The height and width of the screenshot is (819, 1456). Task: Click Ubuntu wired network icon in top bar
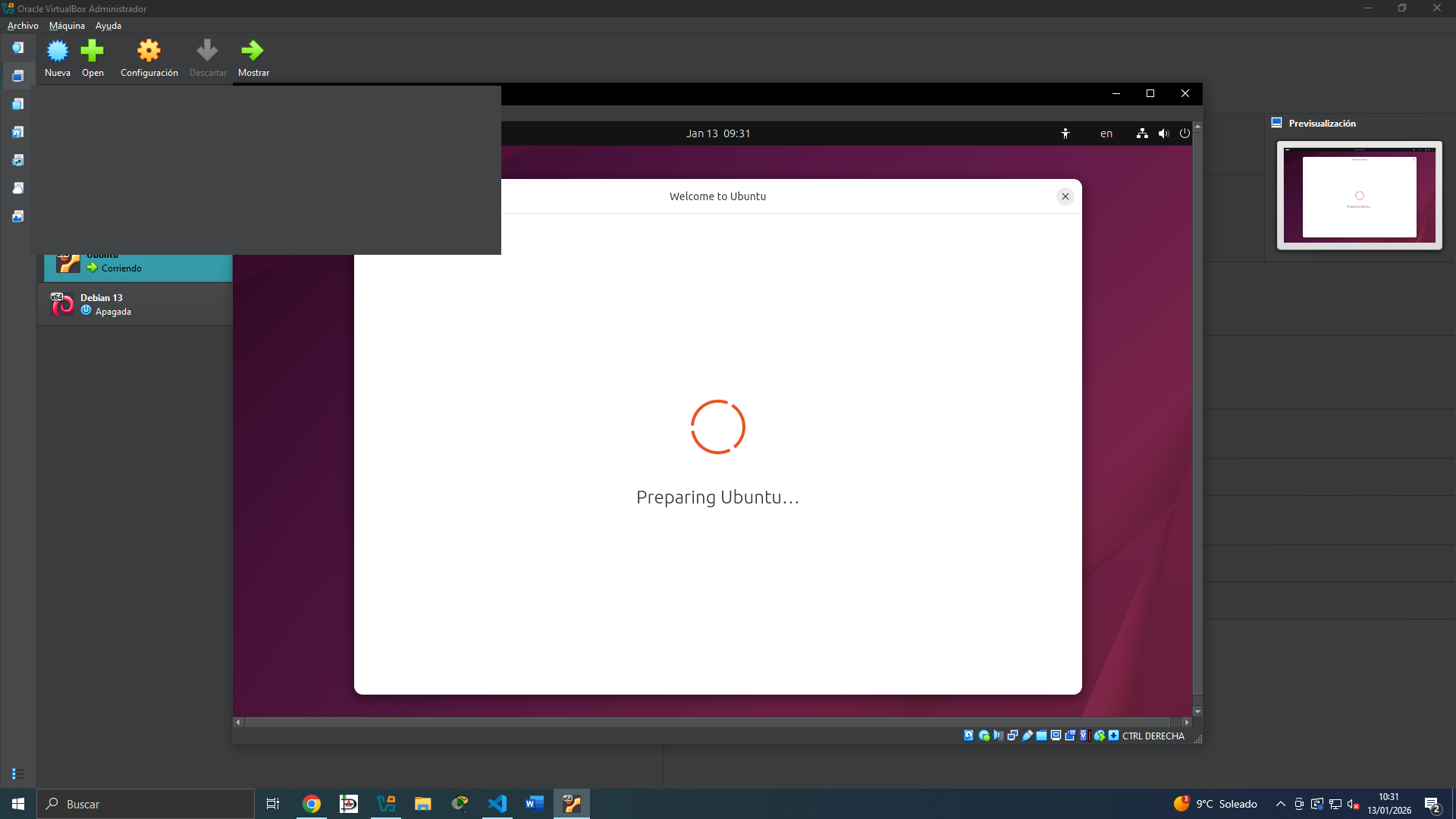(x=1142, y=133)
